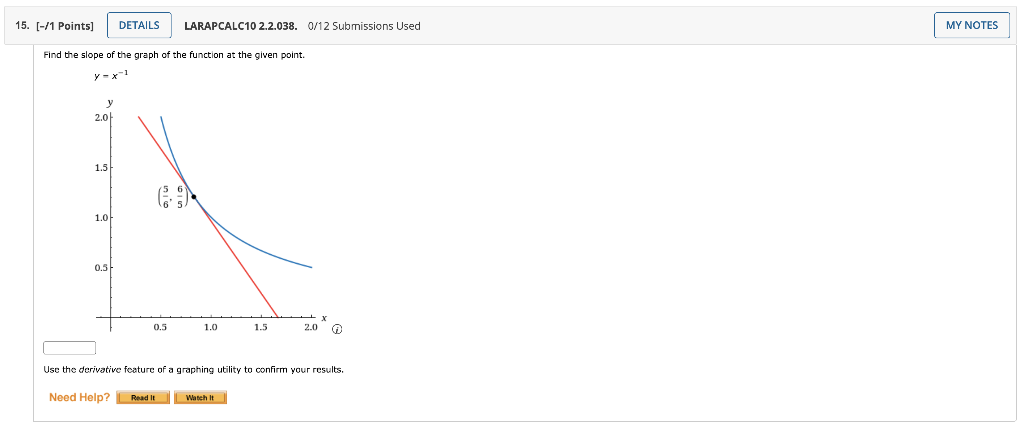Click the x axis label
Screen dimensions: 1024x434
(x=324, y=317)
